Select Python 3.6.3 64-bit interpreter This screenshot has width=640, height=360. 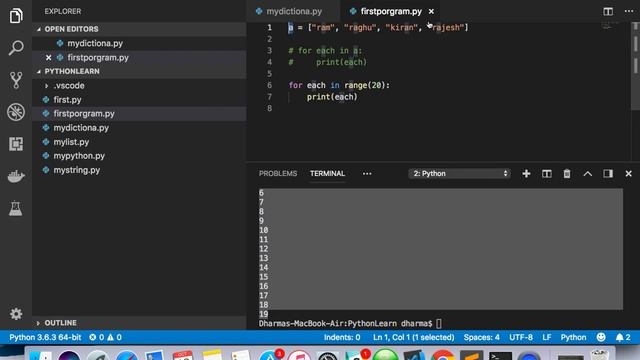click(45, 337)
